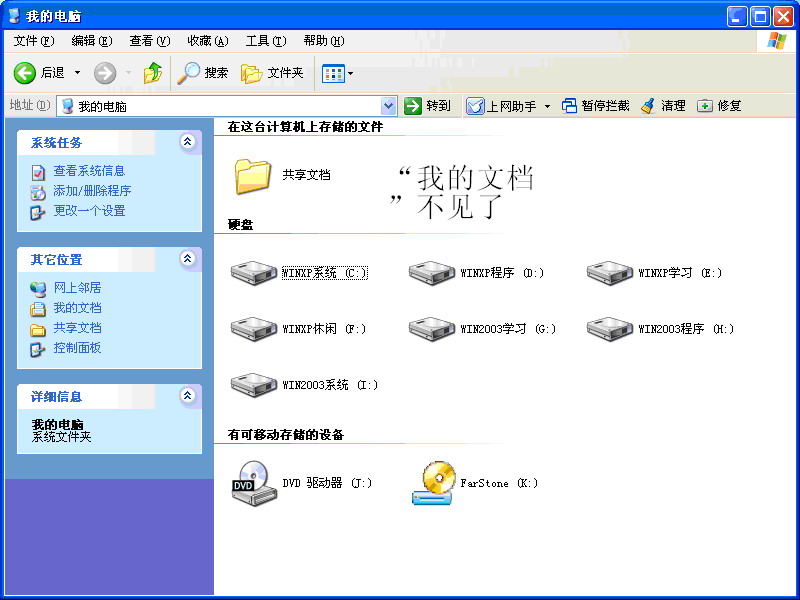The height and width of the screenshot is (600, 800).
Task: Click the WINXP系统 (C:) label text
Action: (x=324, y=273)
